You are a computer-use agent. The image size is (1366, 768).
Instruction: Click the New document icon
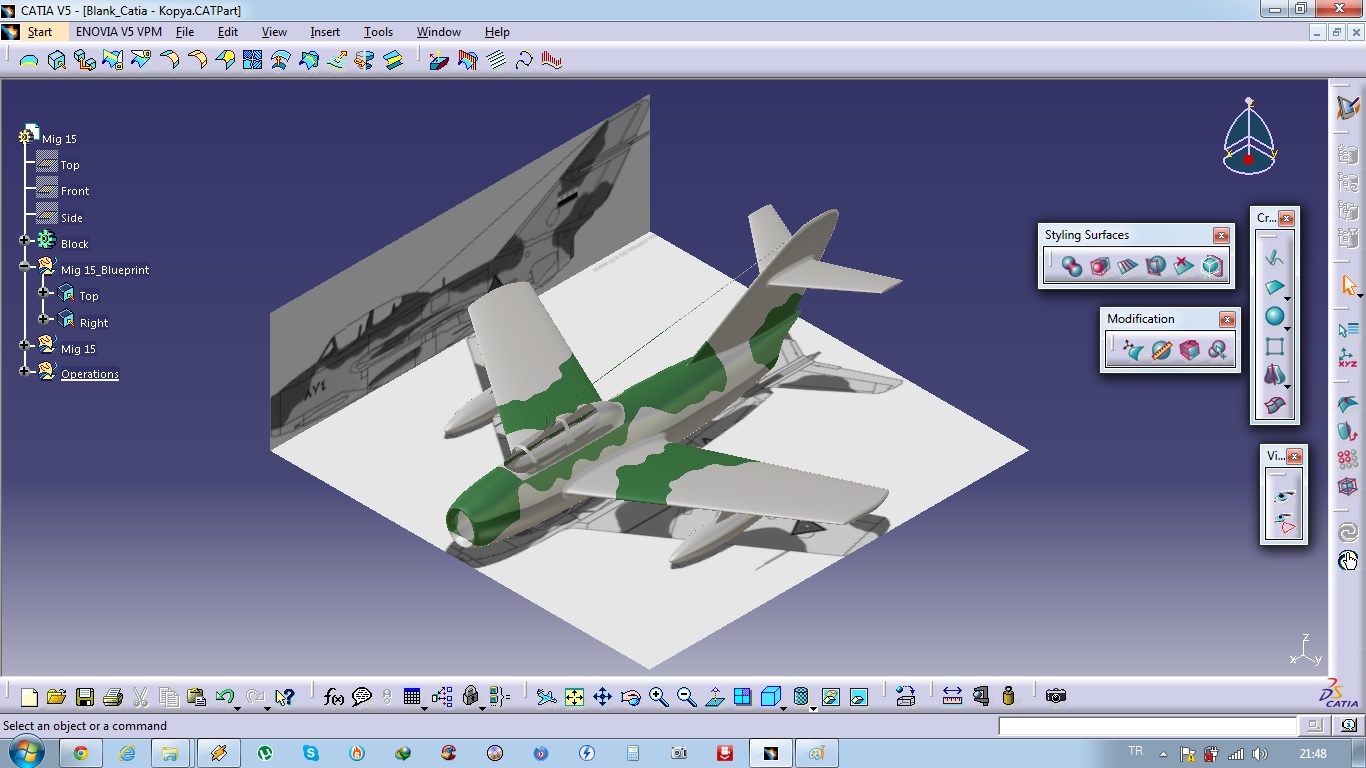point(29,697)
